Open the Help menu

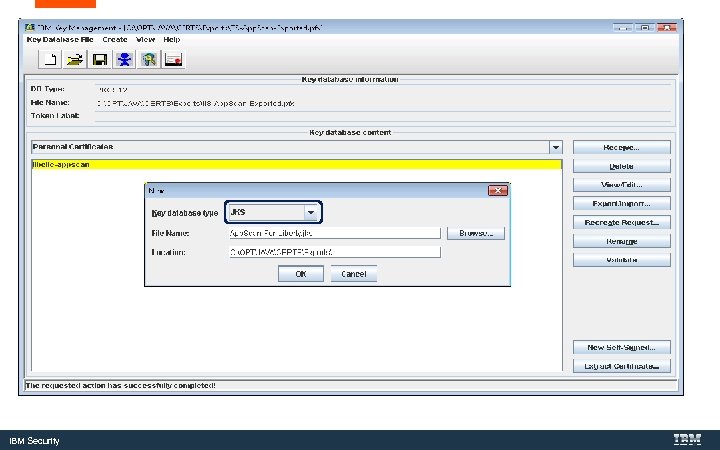(x=172, y=39)
